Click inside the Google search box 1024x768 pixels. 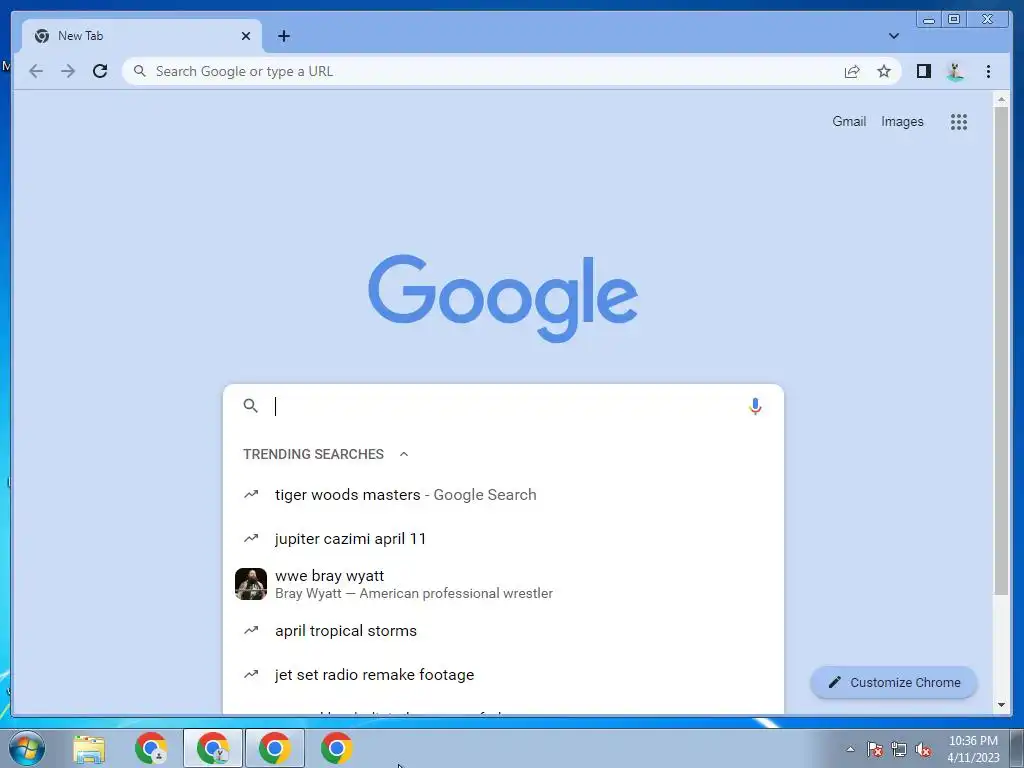pyautogui.click(x=503, y=406)
